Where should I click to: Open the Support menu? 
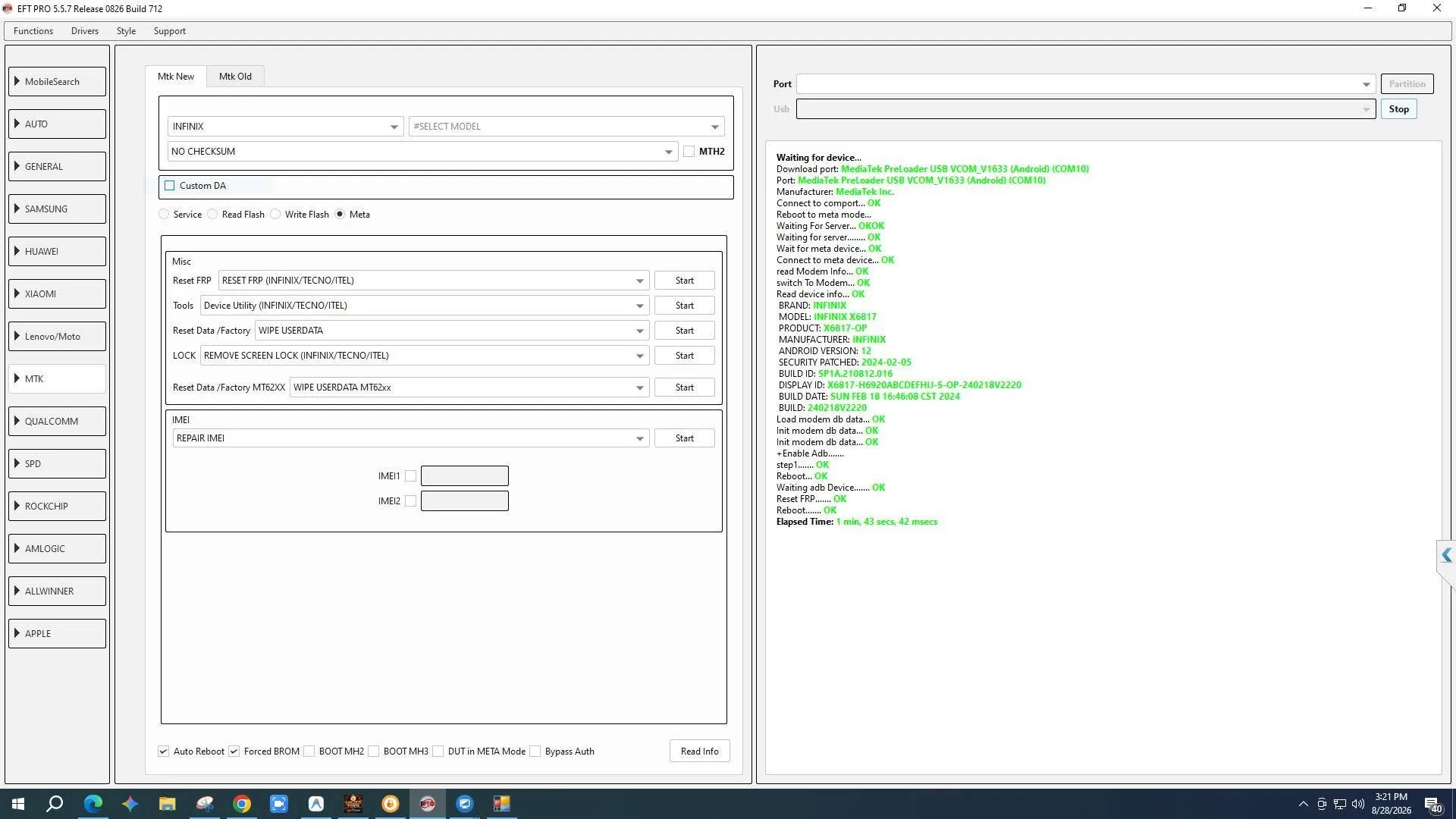pos(169,31)
